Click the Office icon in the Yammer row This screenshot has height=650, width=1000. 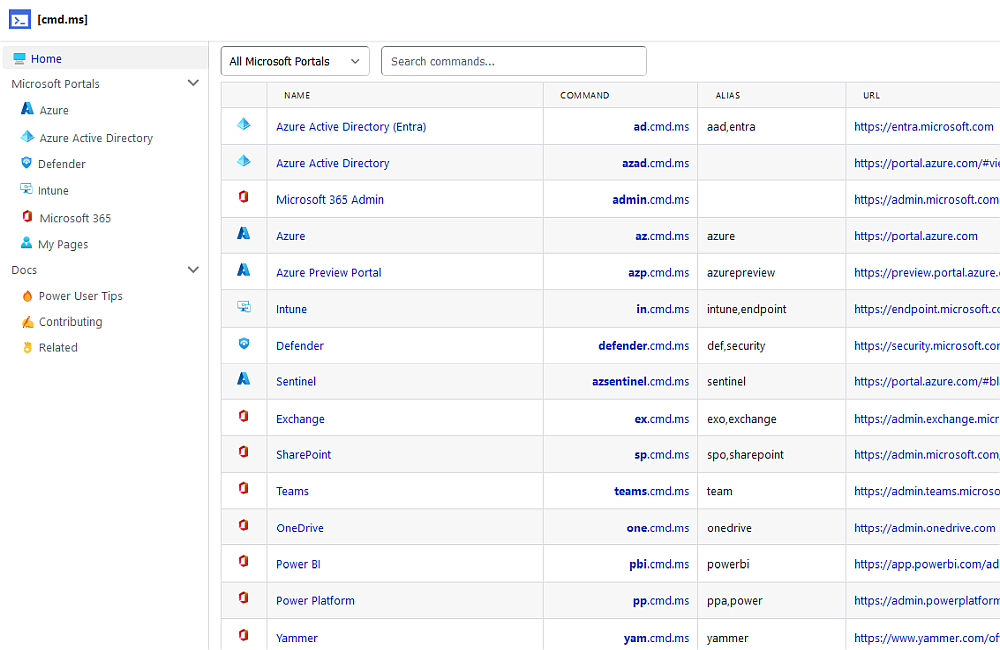(244, 635)
